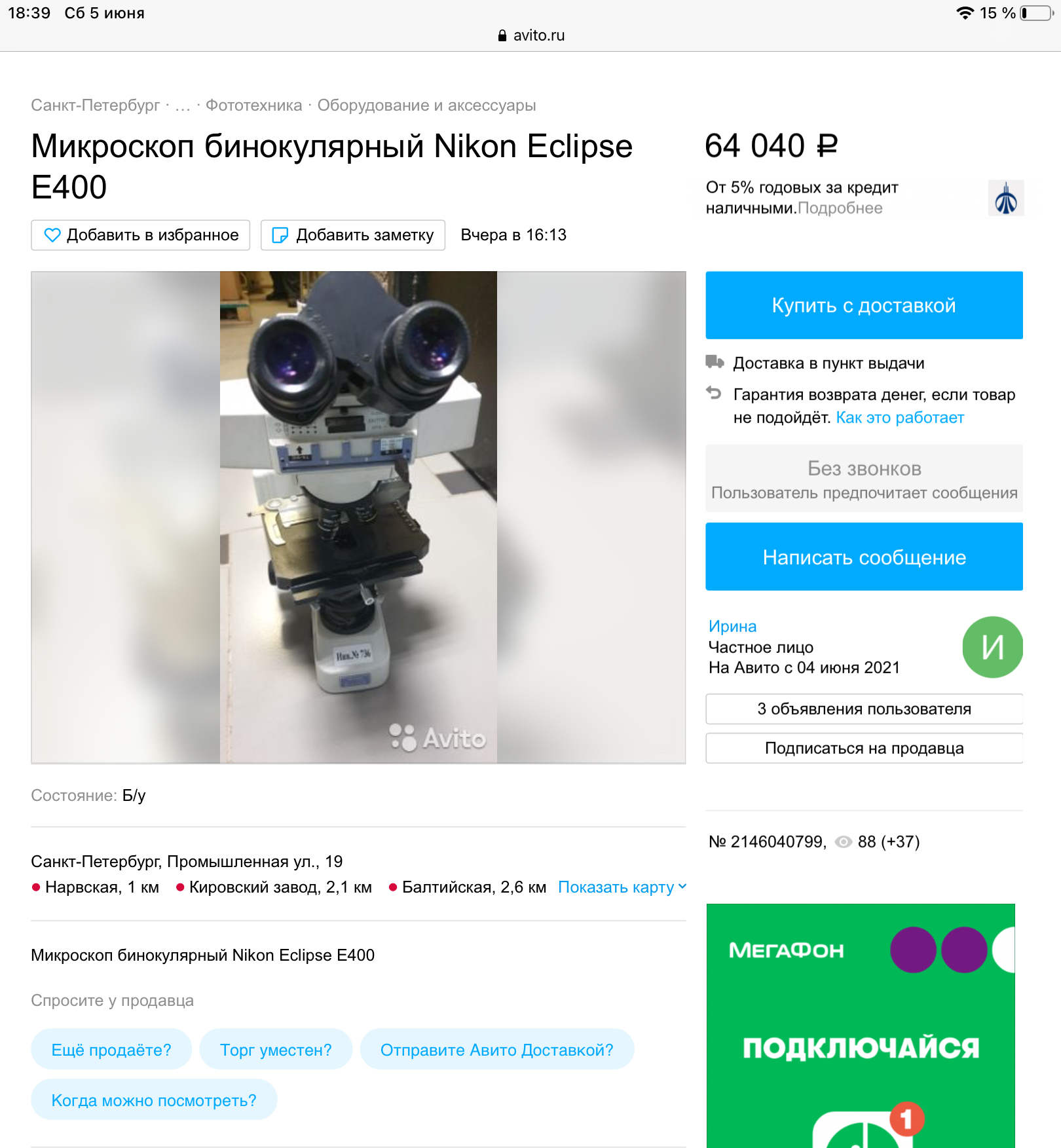Click the heart icon for favorites
The image size is (1061, 1148).
52,235
